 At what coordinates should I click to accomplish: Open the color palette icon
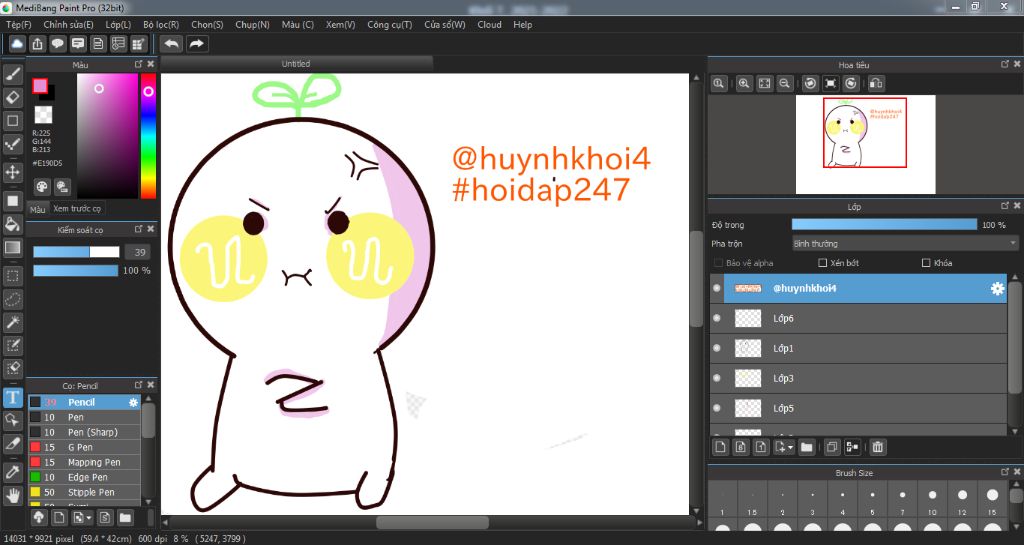point(42,187)
